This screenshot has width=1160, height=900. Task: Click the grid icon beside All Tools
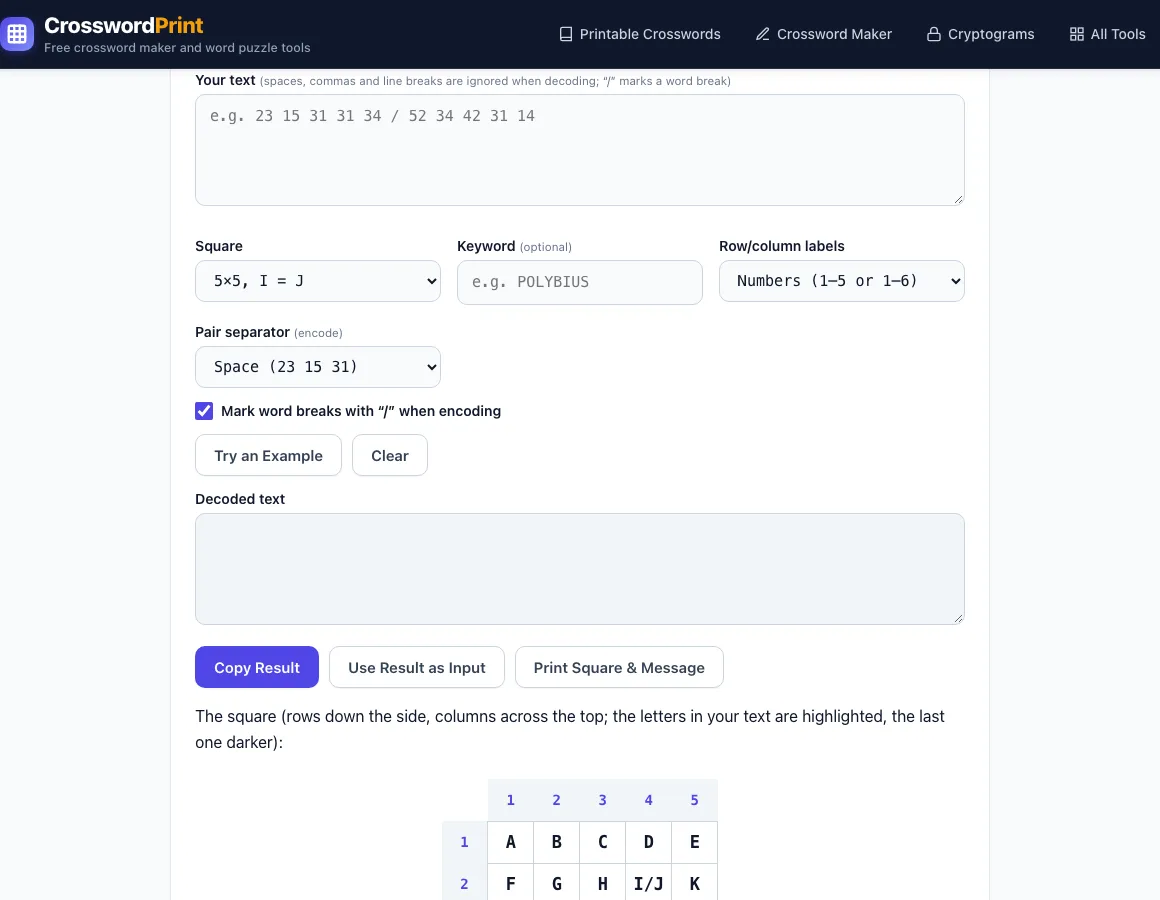pos(1076,34)
